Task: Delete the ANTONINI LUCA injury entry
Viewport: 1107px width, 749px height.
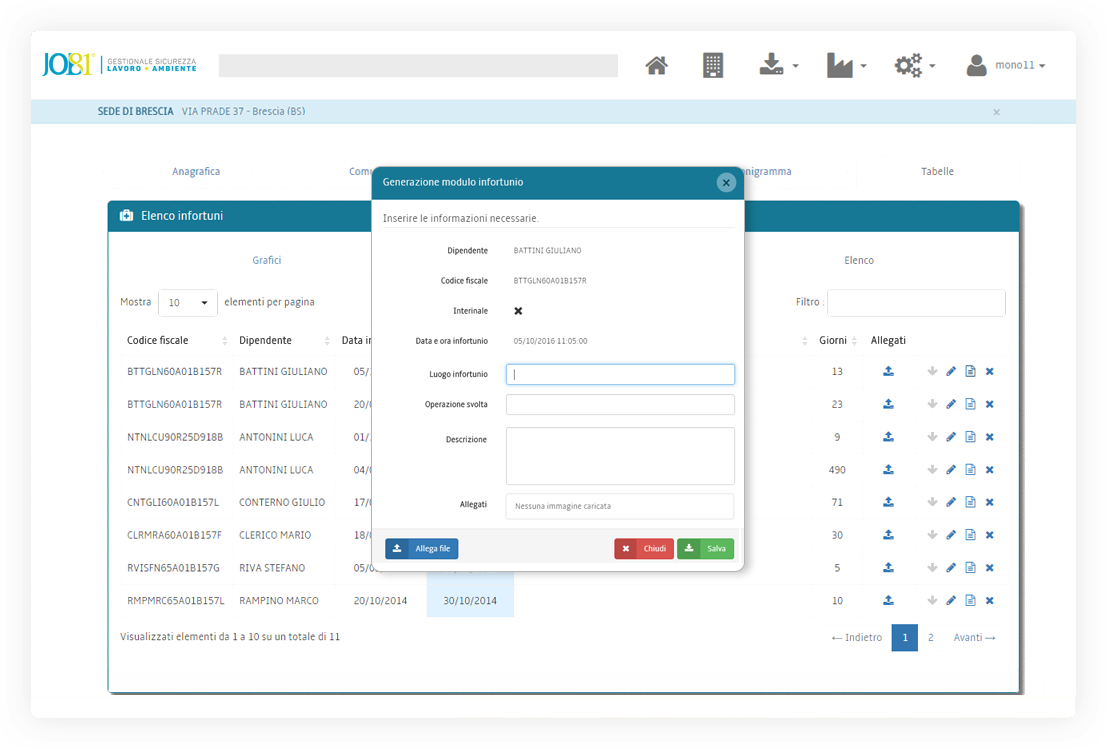Action: (989, 436)
